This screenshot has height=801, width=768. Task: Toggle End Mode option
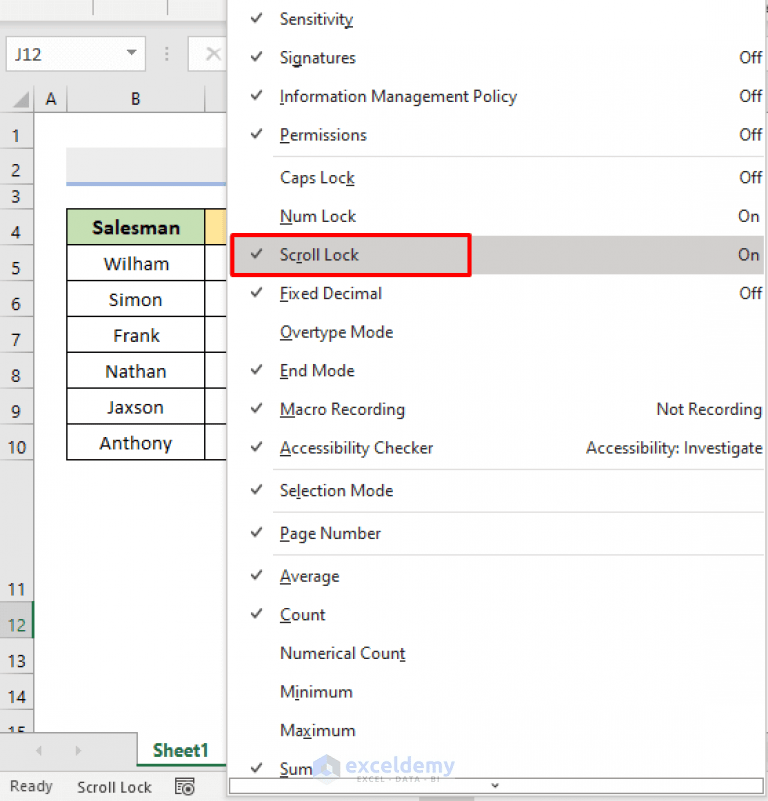(x=496, y=371)
